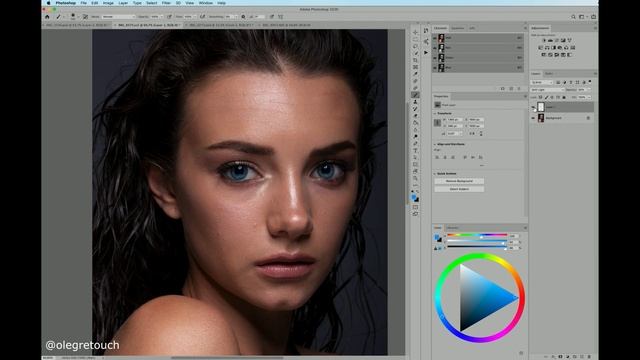640x360 pixels.
Task: Select the Move tool in the toolbar
Action: tap(416, 32)
